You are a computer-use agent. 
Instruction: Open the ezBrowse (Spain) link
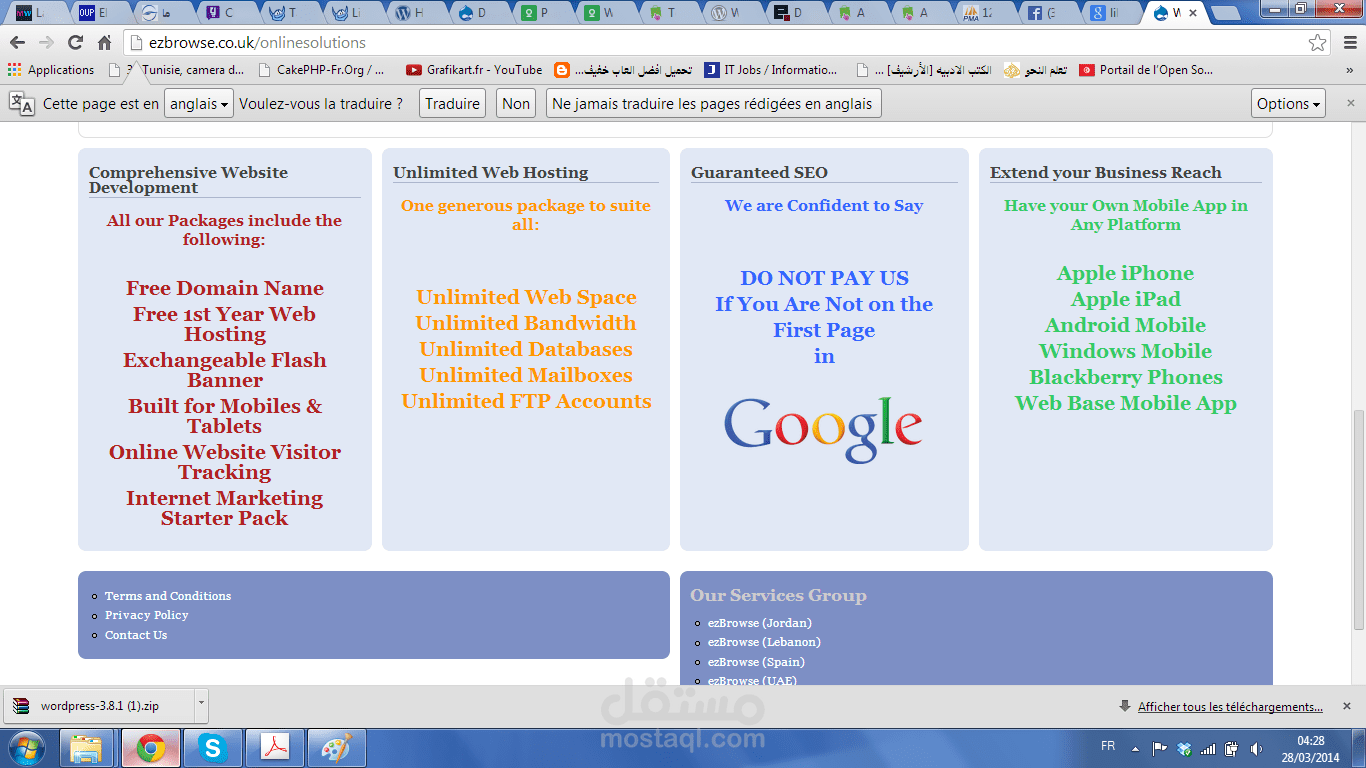pyautogui.click(x=756, y=662)
